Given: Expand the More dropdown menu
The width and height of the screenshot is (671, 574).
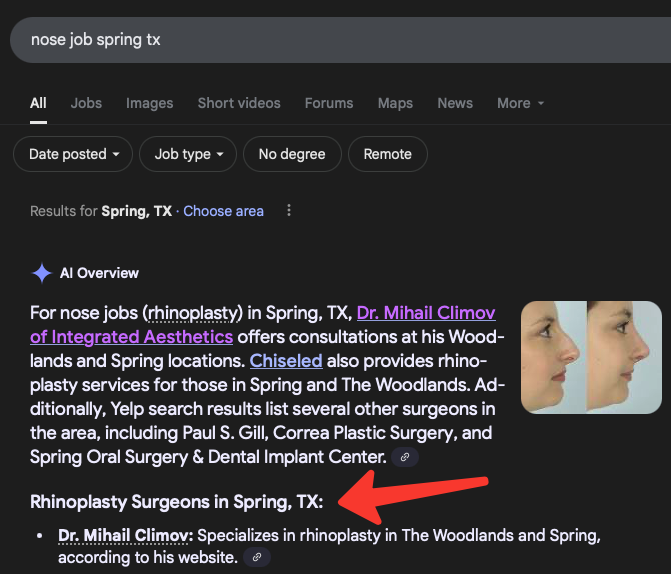Looking at the screenshot, I should [x=520, y=103].
